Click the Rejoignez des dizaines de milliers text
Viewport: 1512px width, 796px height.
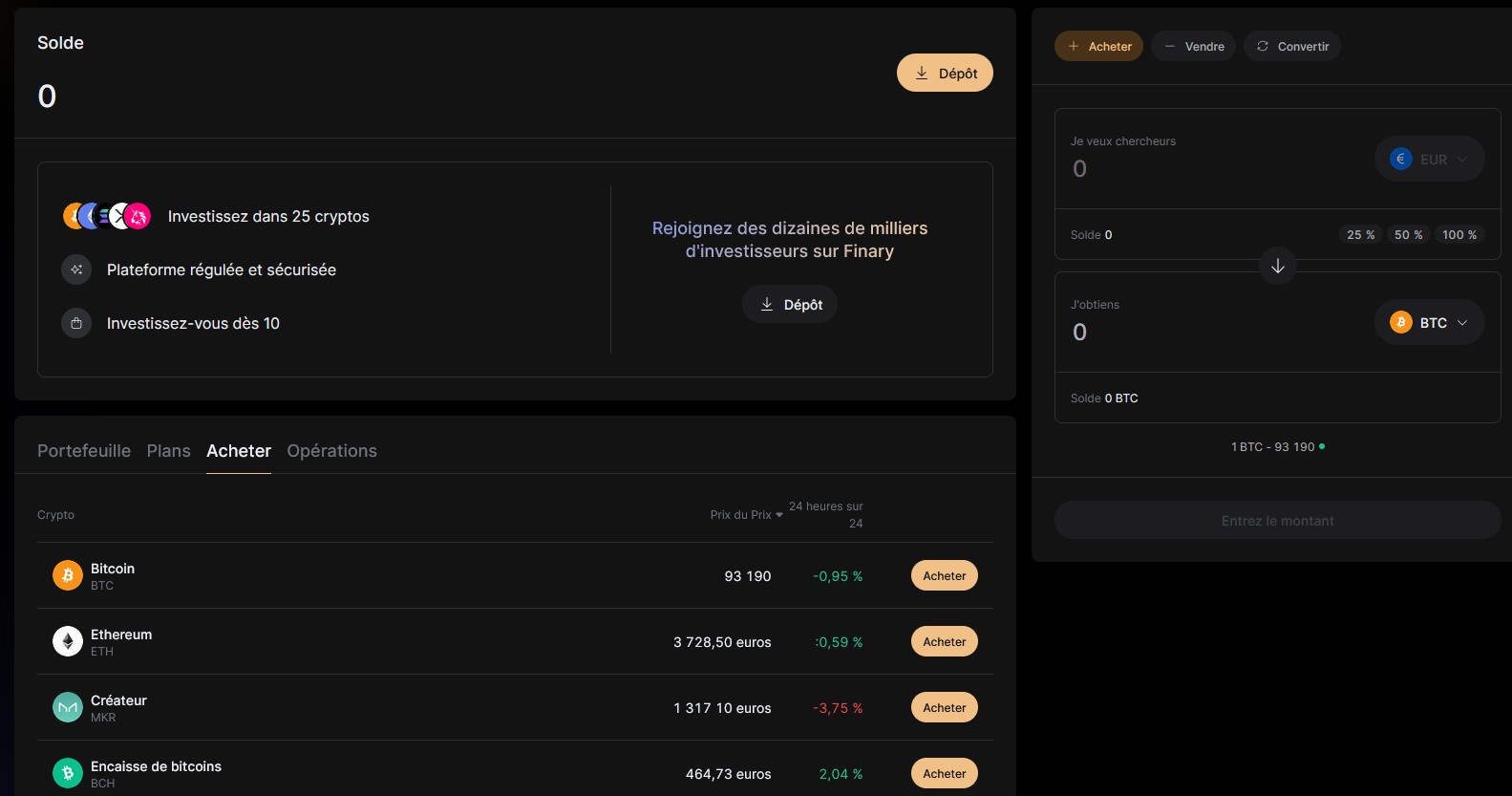[790, 240]
